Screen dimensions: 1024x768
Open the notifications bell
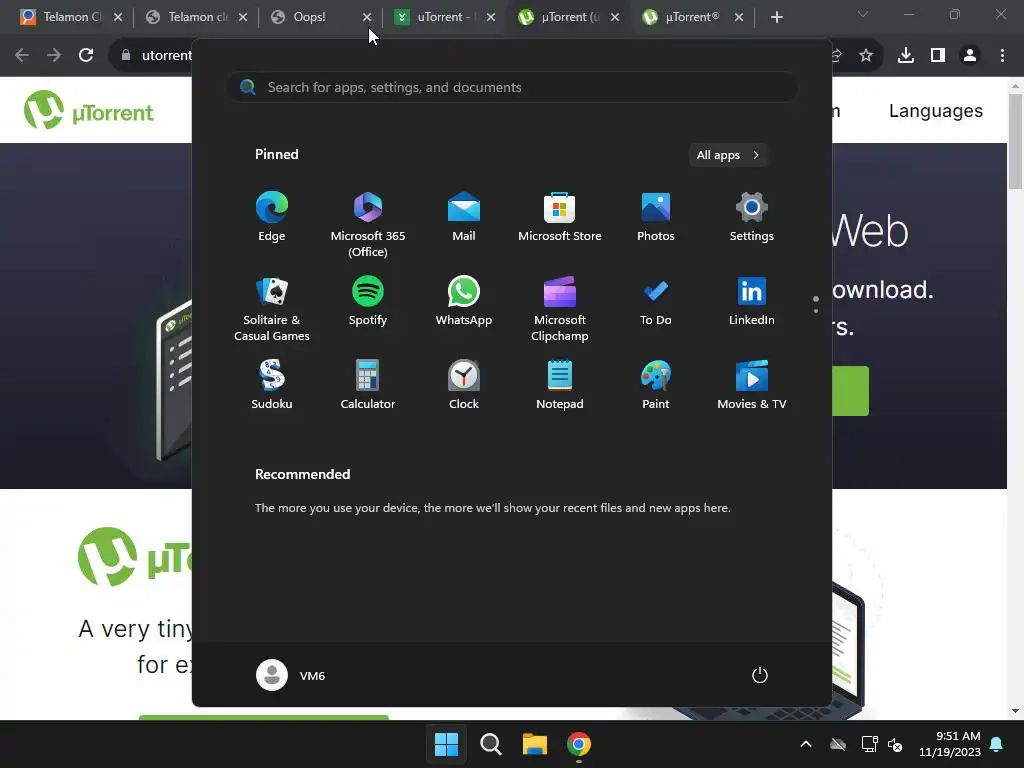(997, 744)
